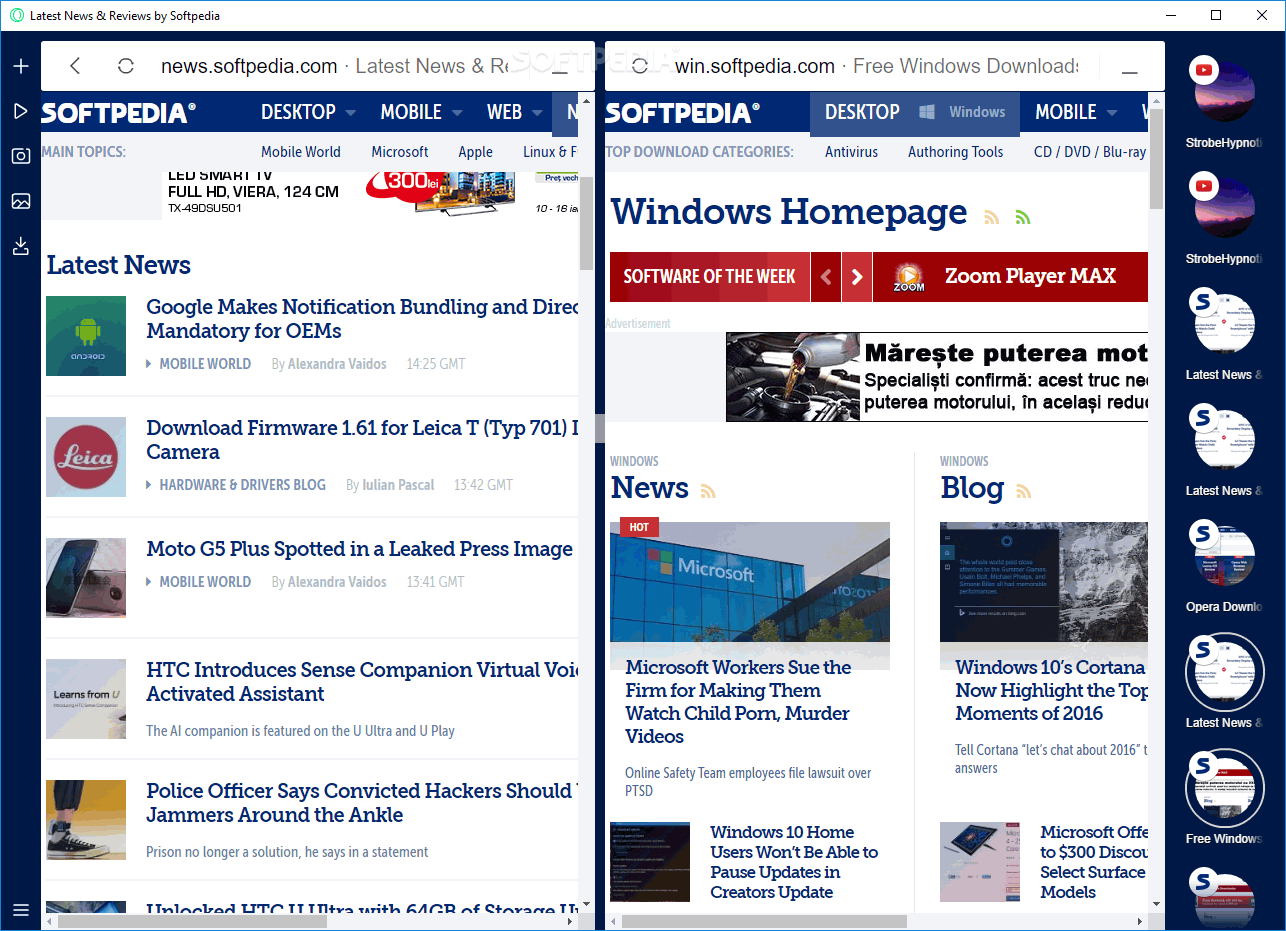This screenshot has width=1286, height=931.
Task: Expand WEB dropdown in news pane
Action: click(x=537, y=113)
